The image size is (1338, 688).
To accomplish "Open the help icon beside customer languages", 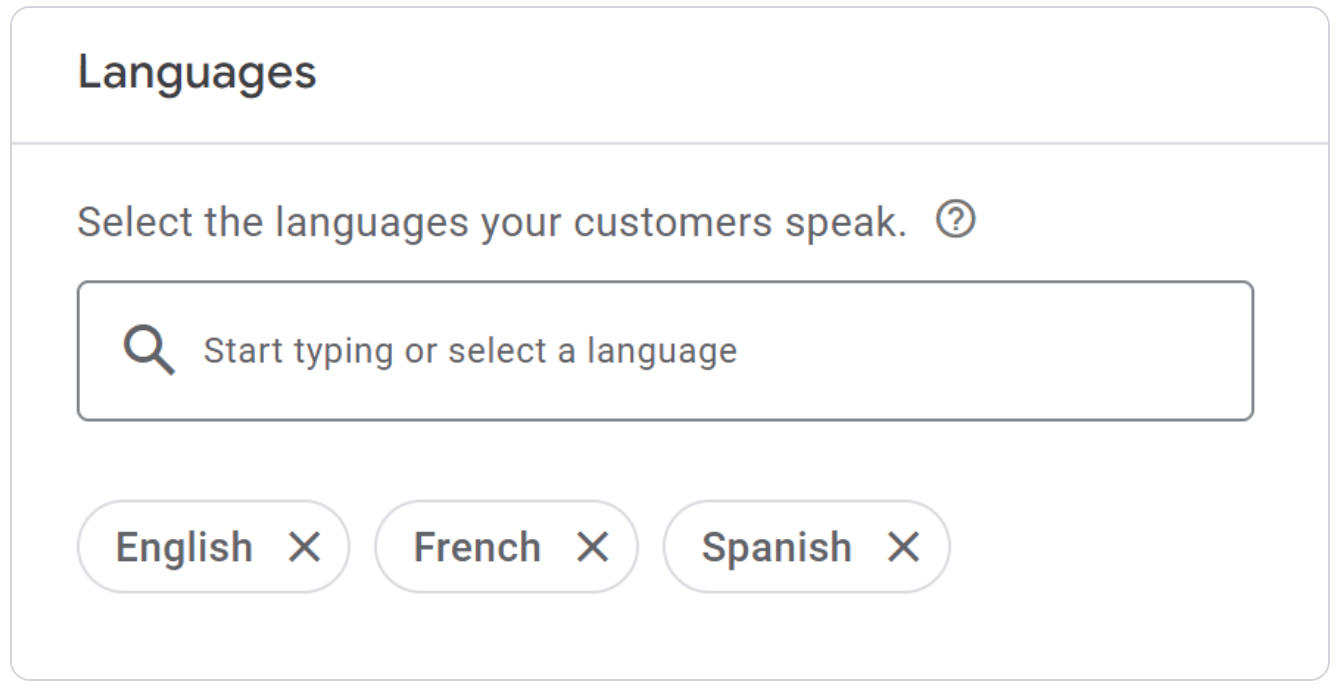I will pos(957,221).
